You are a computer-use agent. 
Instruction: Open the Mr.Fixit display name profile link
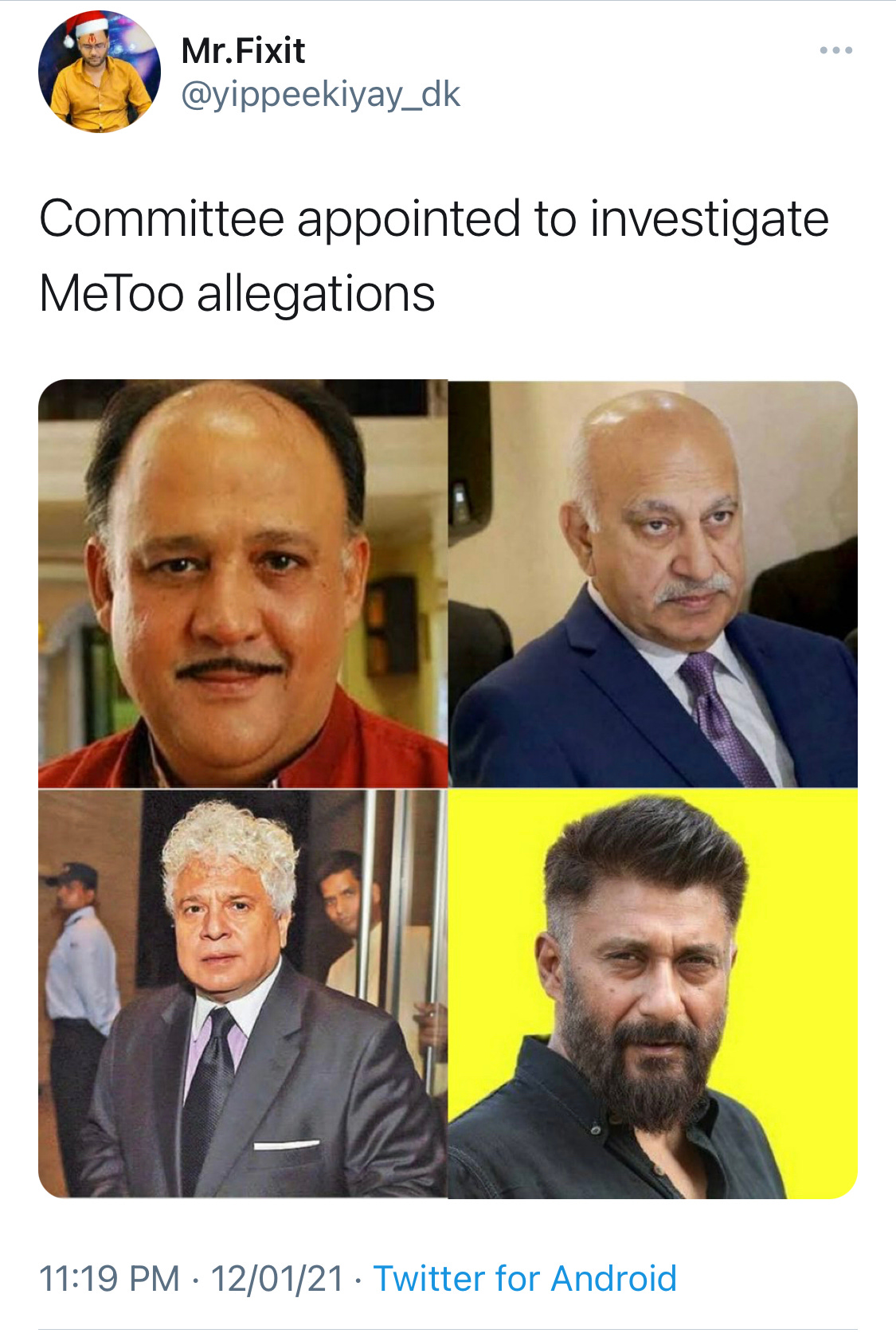pos(243,51)
